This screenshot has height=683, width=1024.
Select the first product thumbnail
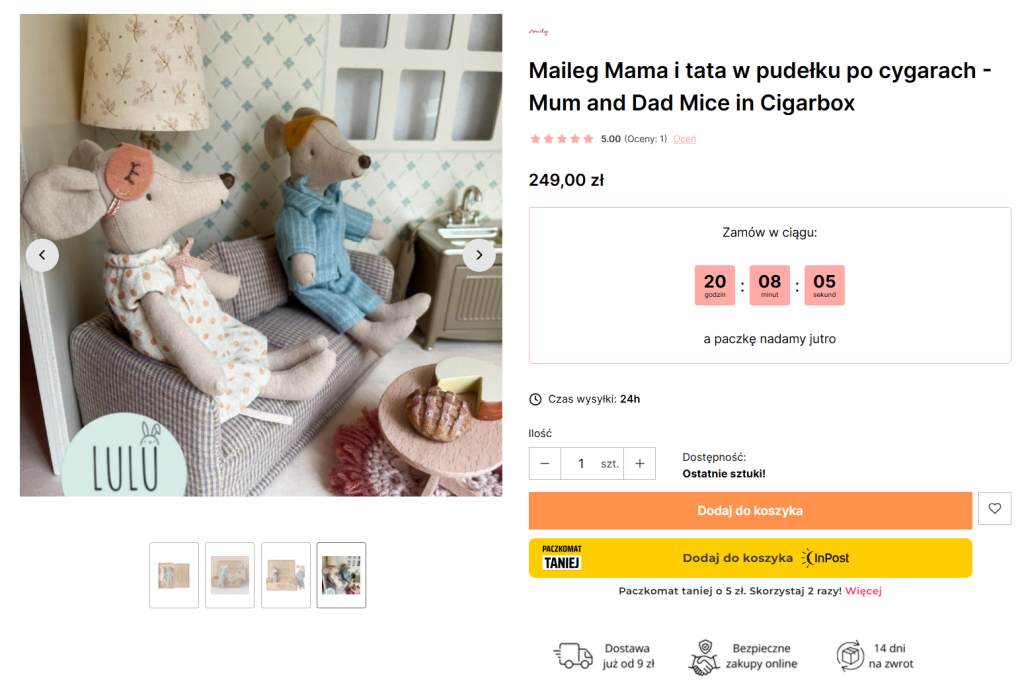(x=174, y=575)
